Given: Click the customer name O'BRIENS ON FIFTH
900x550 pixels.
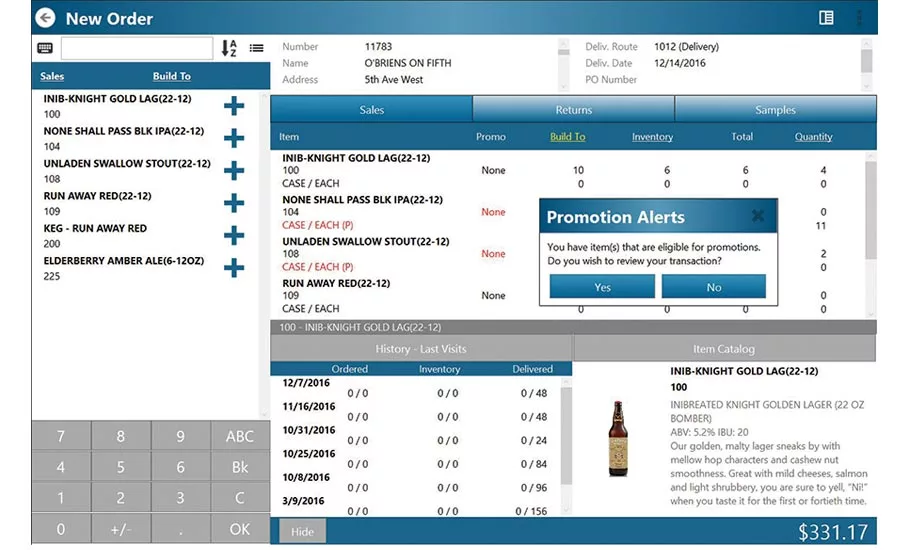Looking at the screenshot, I should (x=408, y=63).
